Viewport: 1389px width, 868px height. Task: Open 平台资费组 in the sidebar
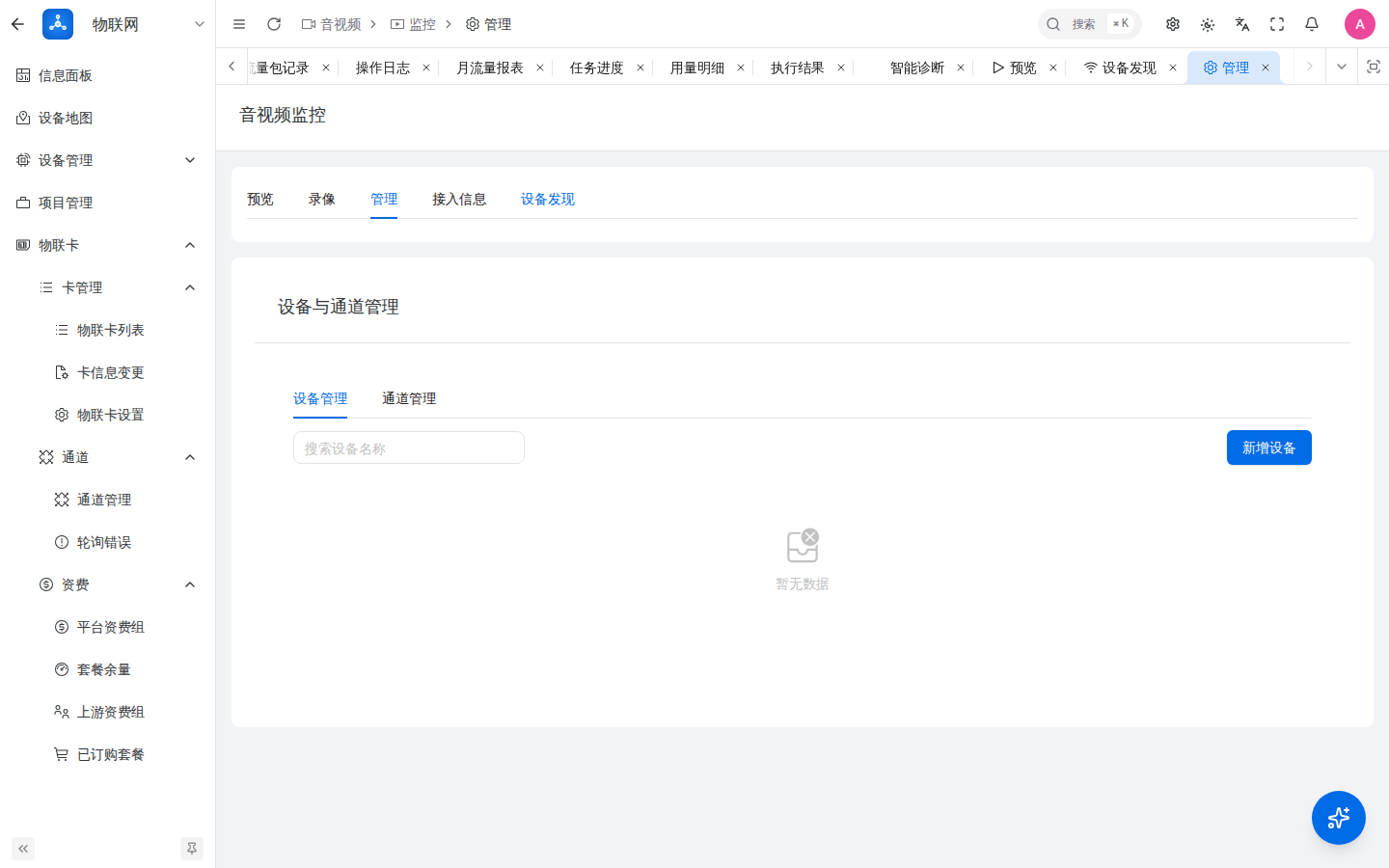click(x=107, y=627)
